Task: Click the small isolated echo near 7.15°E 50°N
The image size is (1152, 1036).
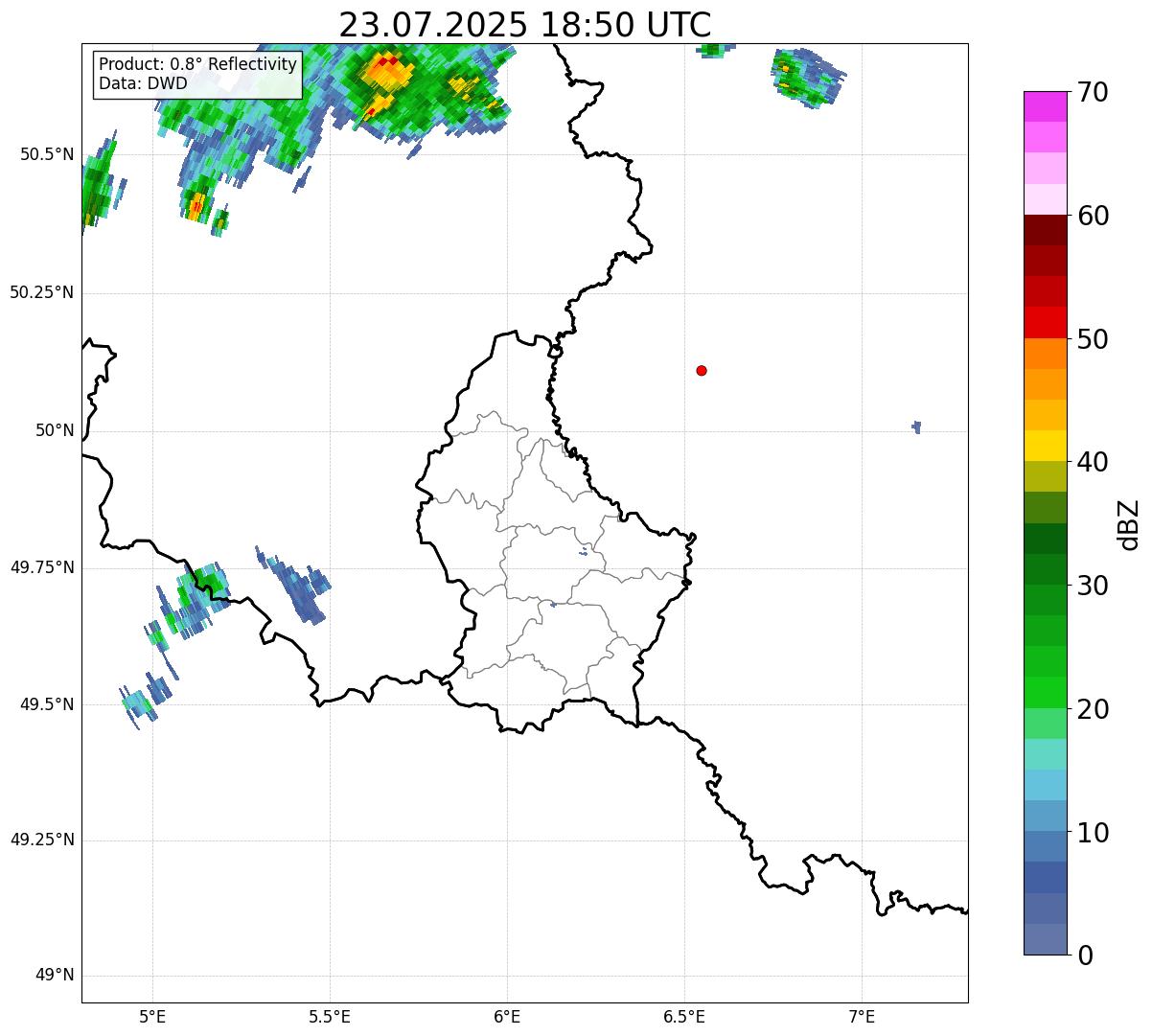Action: point(917,426)
